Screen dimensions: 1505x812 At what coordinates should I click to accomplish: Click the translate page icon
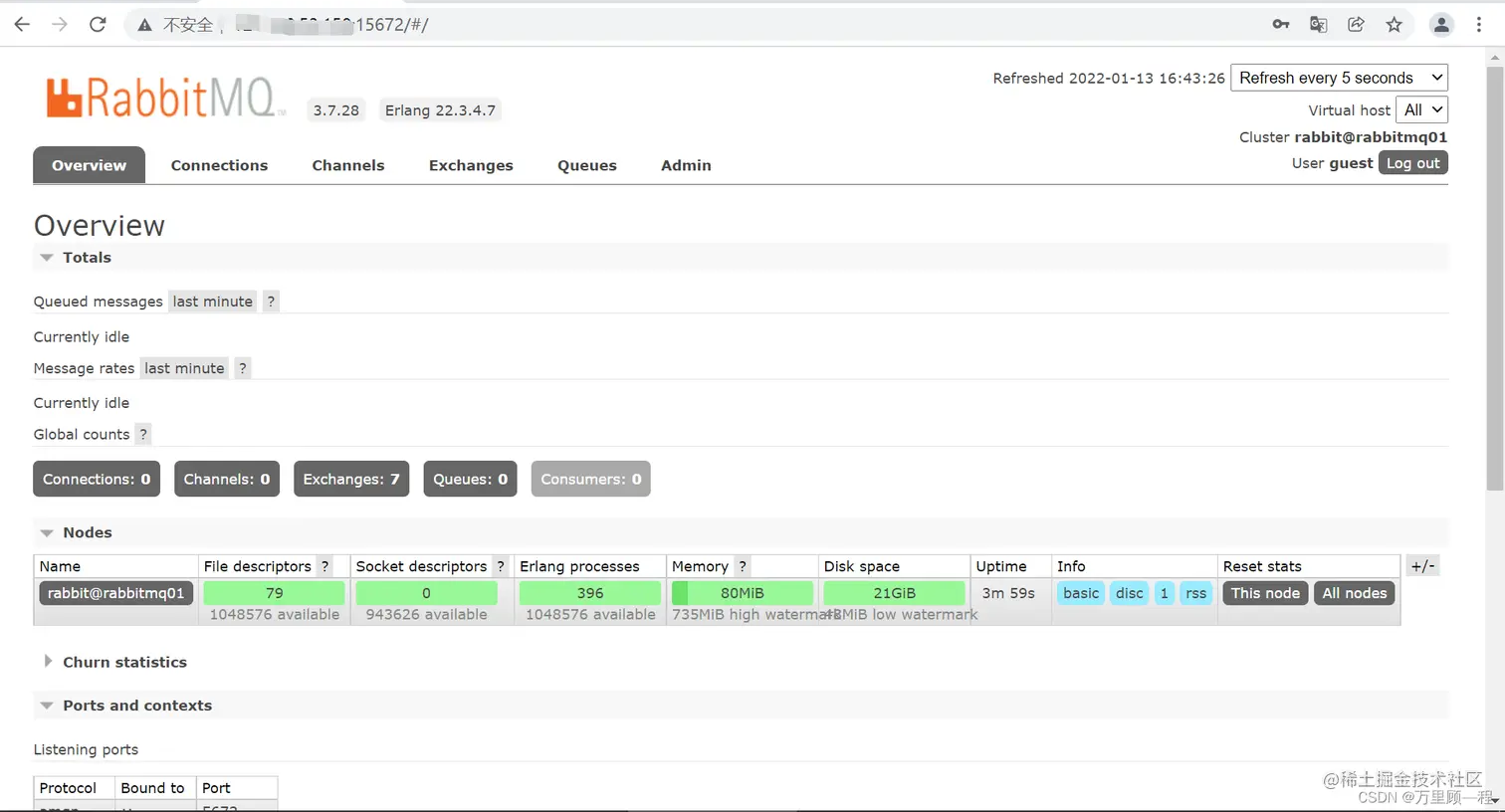coord(1318,25)
